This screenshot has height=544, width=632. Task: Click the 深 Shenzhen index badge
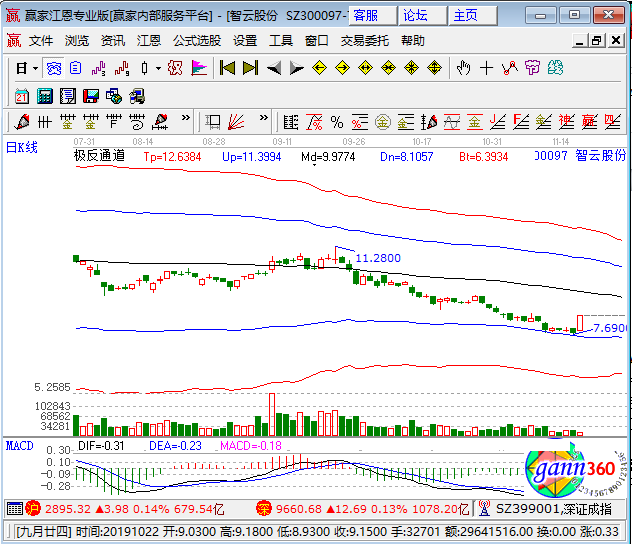[264, 509]
